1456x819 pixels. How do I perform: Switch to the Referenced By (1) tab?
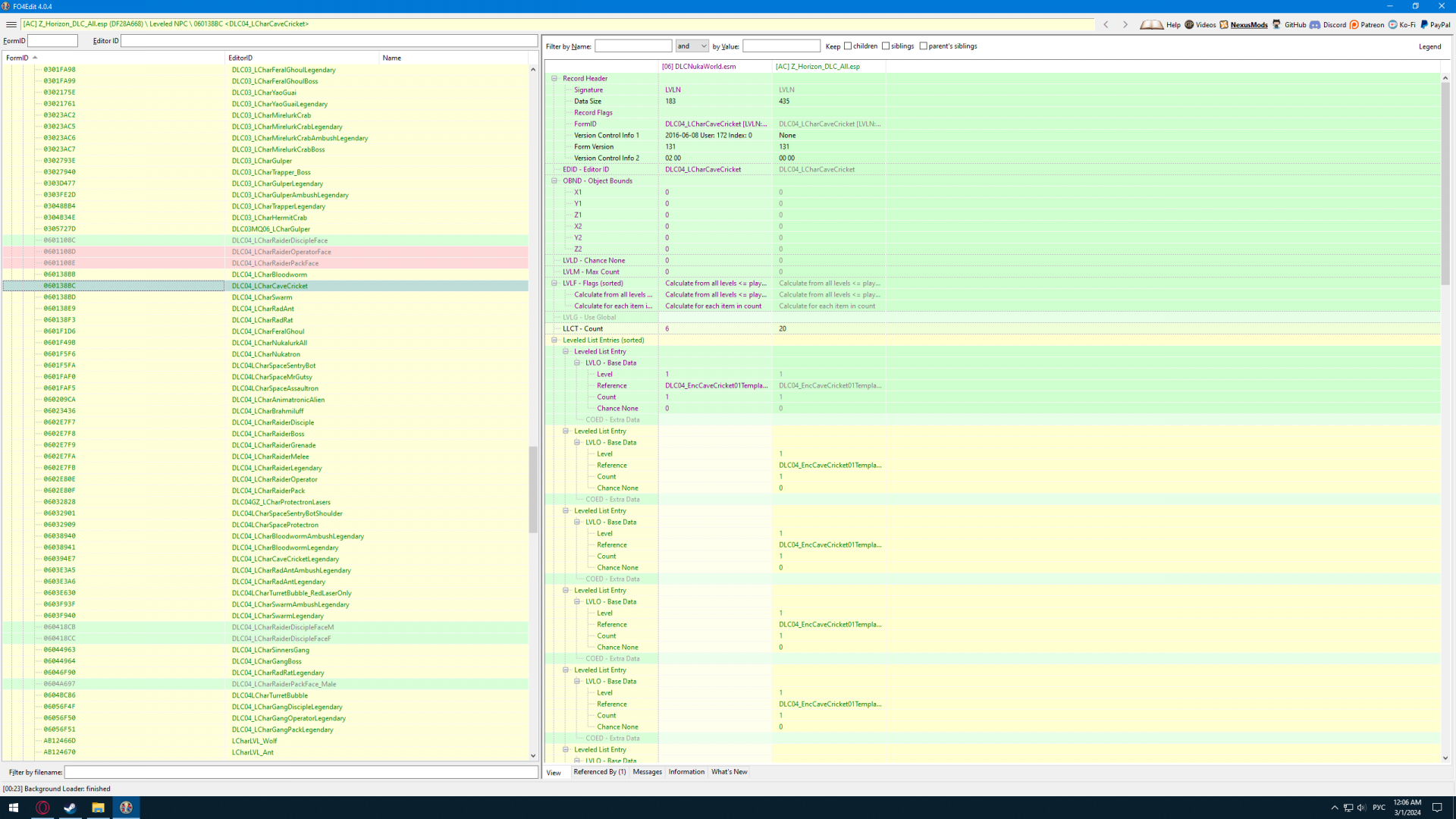tap(599, 772)
